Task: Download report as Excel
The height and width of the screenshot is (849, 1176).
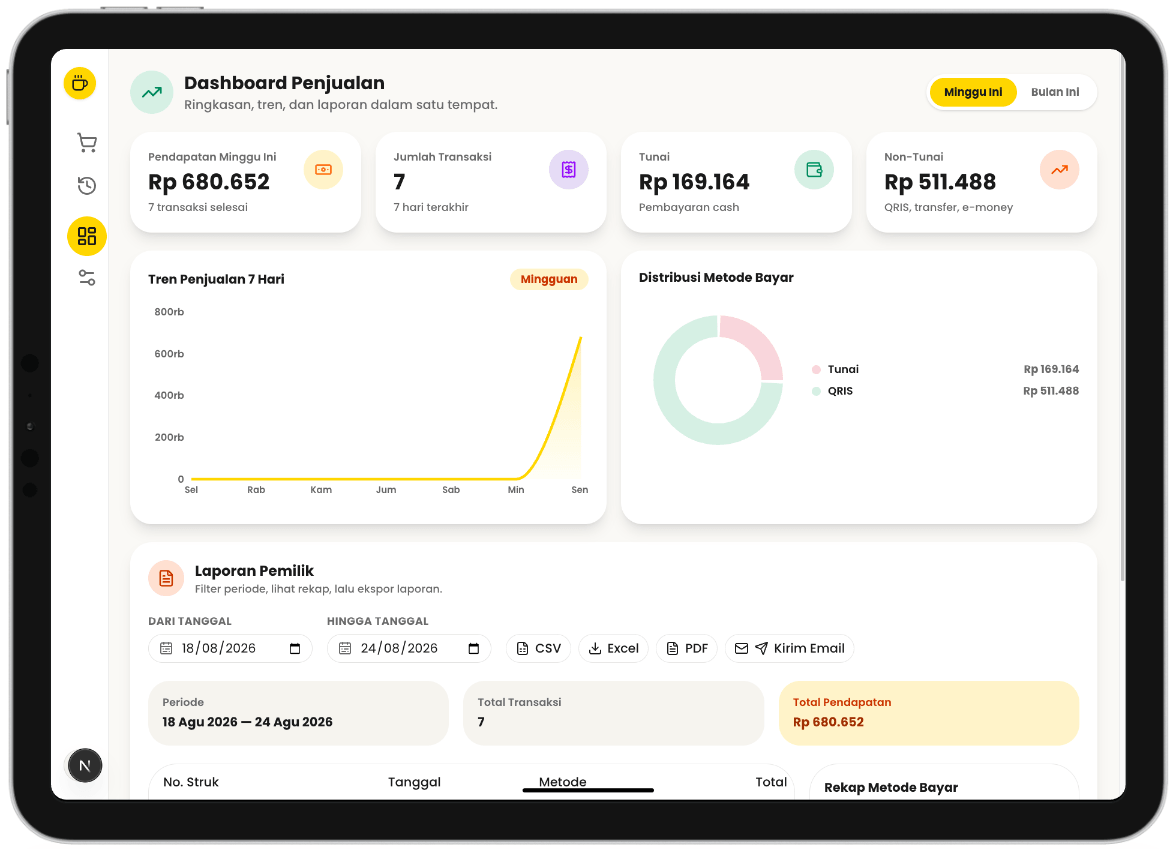Action: [x=614, y=649]
